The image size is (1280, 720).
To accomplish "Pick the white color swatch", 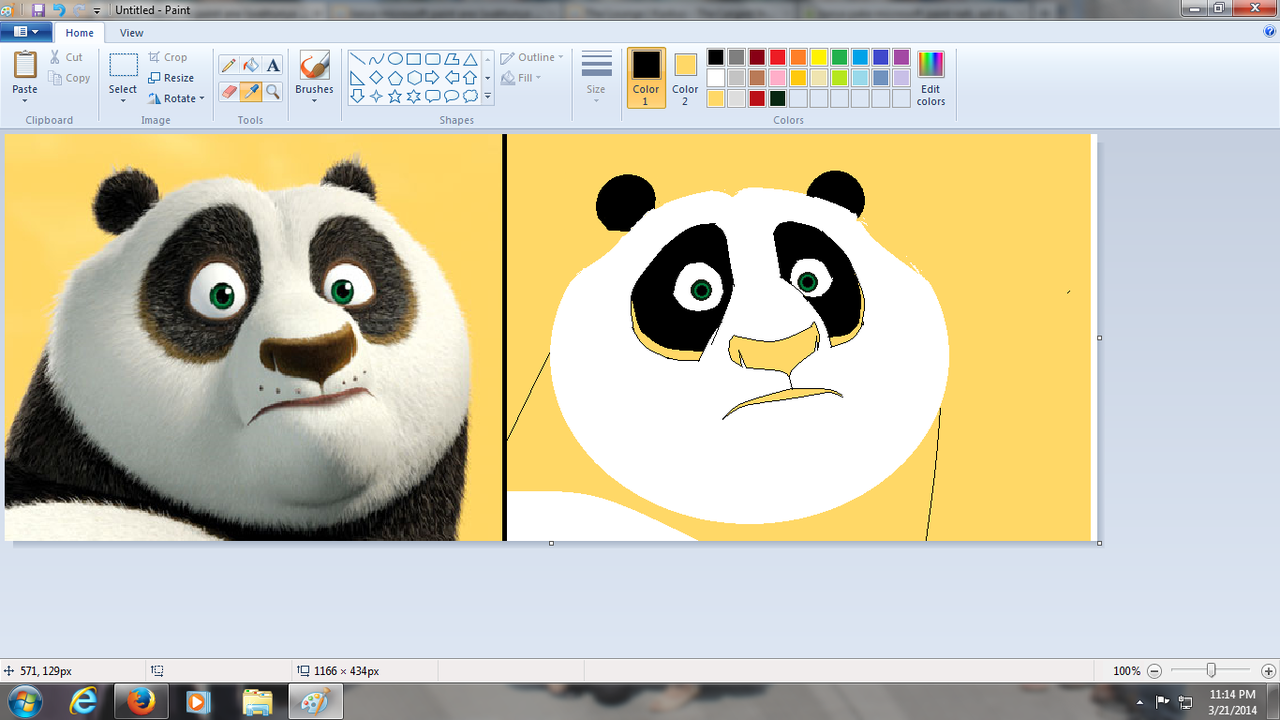I will 715,78.
